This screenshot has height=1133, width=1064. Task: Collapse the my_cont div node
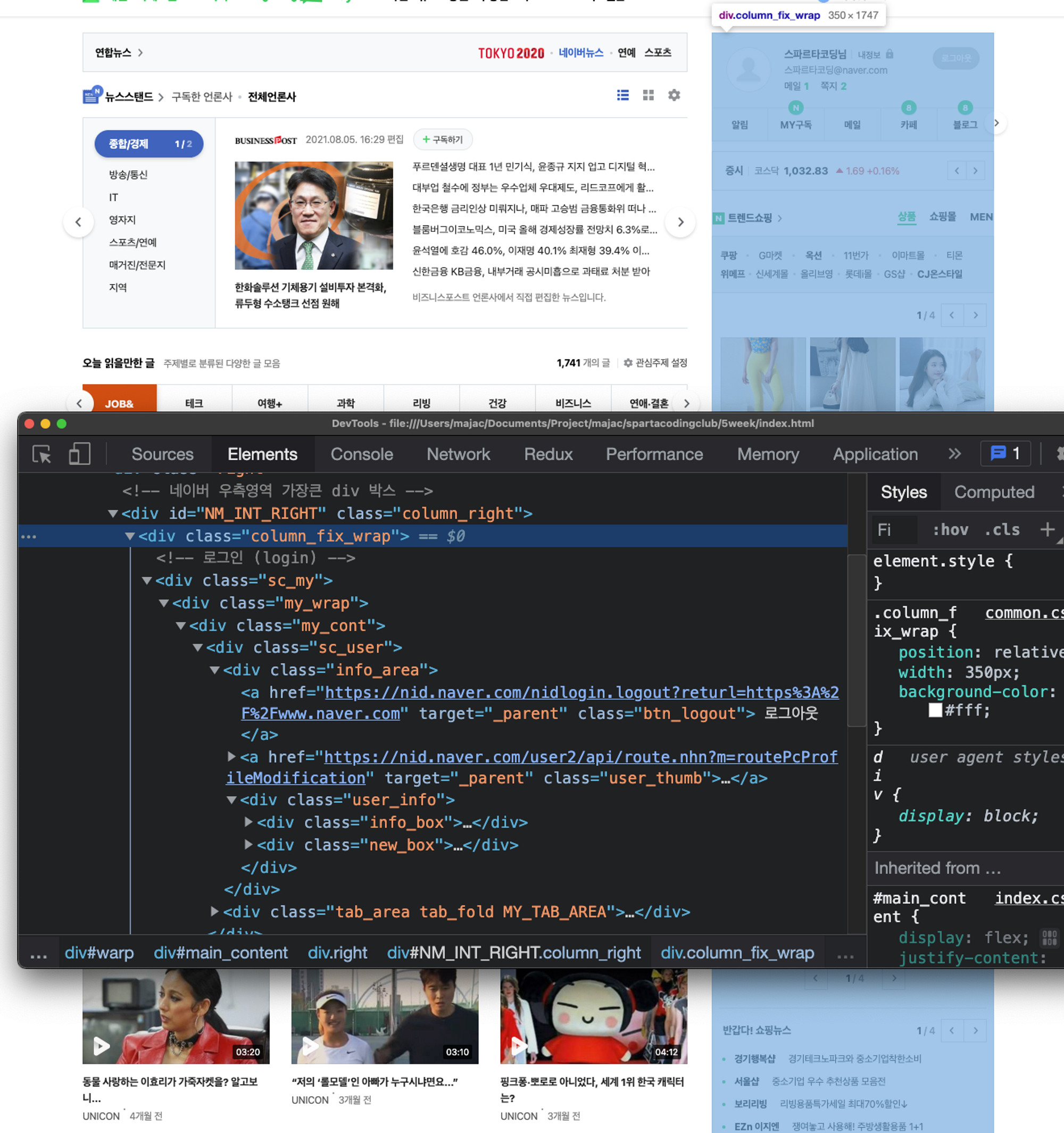[x=181, y=626]
